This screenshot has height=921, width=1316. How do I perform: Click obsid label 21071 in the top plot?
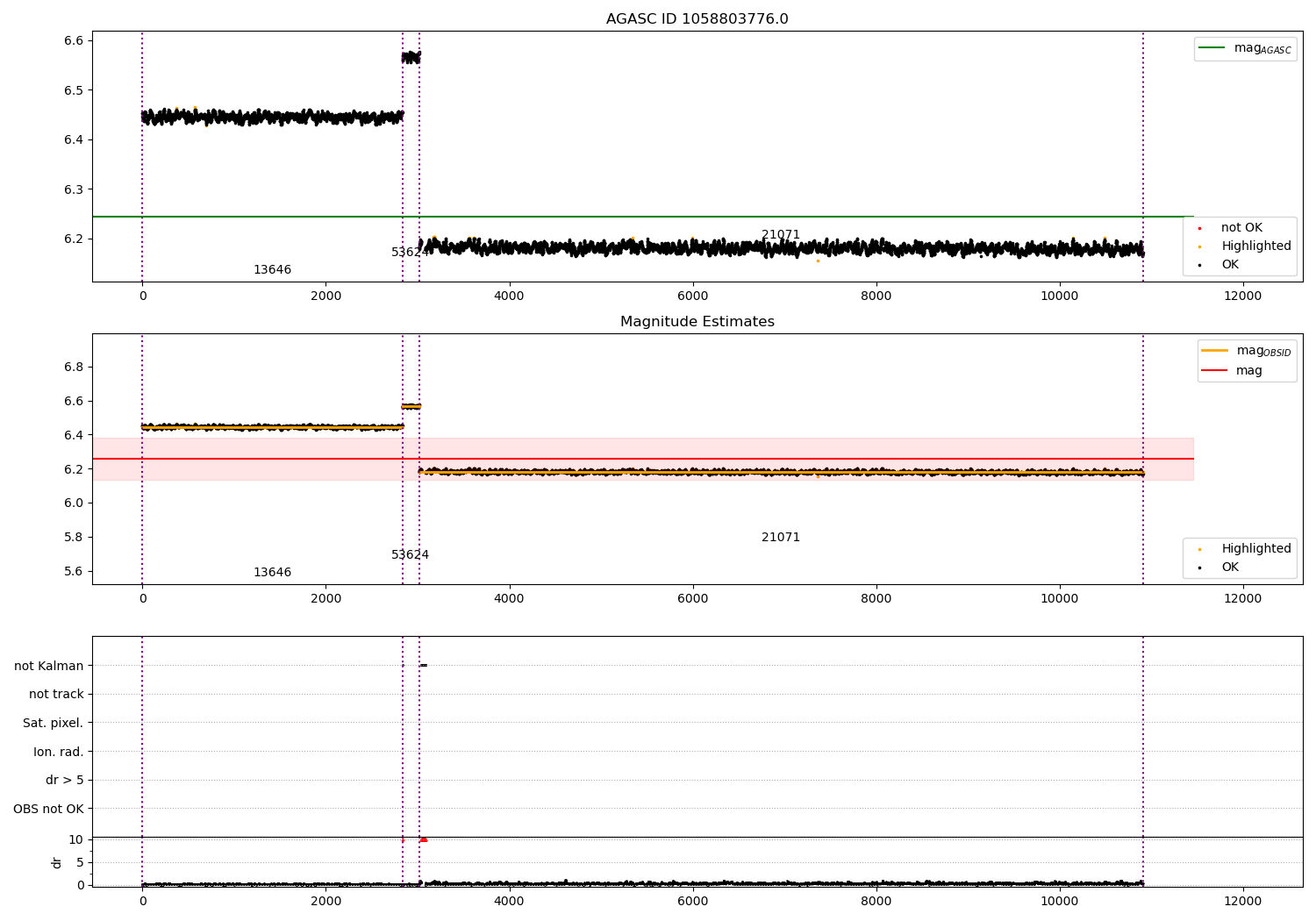[781, 235]
